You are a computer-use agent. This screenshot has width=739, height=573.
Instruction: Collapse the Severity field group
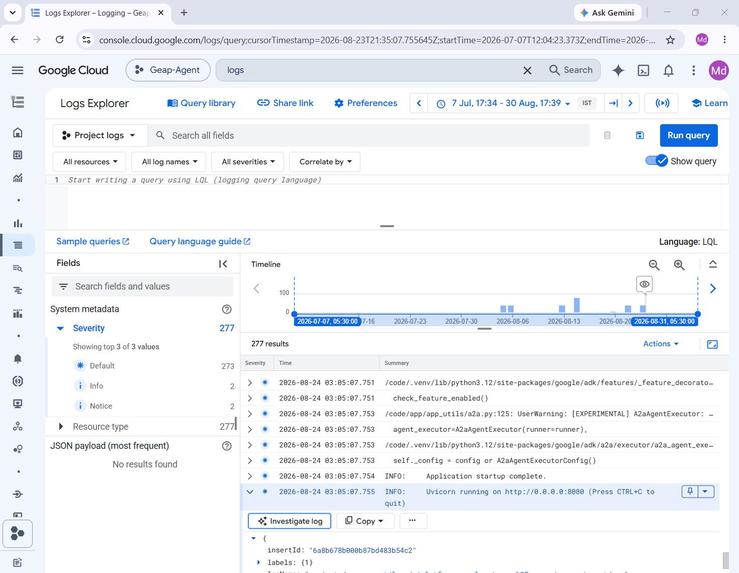(x=60, y=328)
